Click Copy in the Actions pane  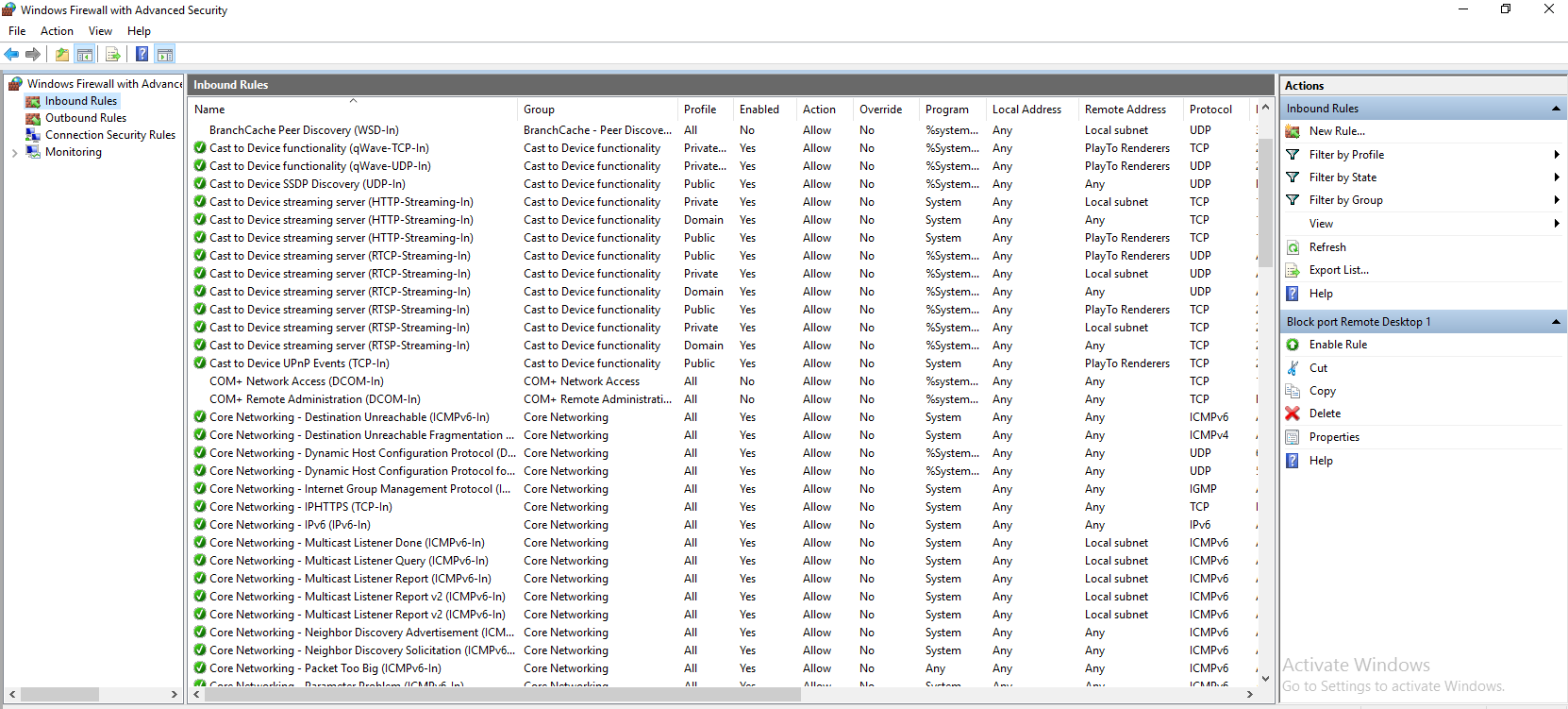click(x=1323, y=391)
